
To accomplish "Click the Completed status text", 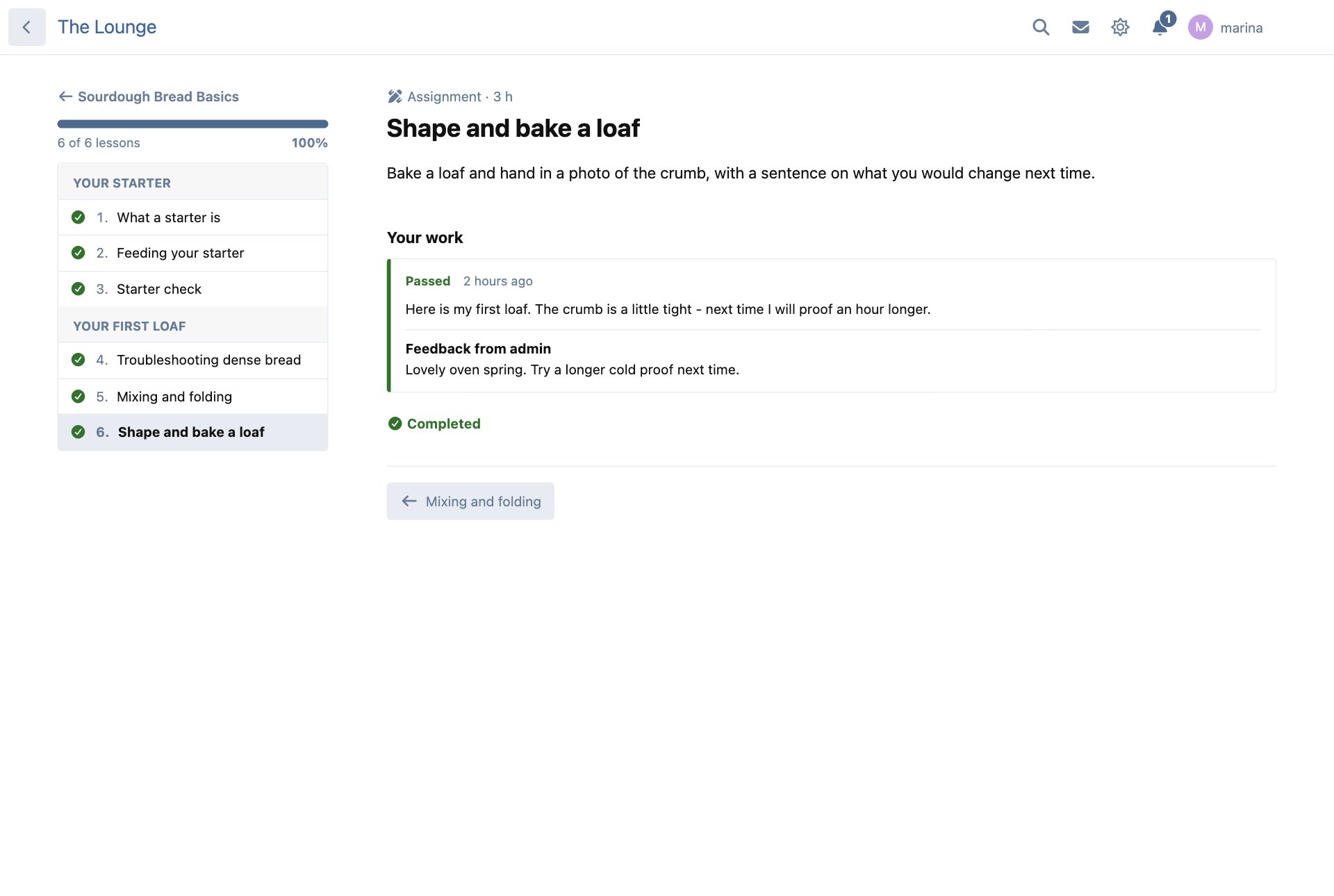I will (444, 424).
